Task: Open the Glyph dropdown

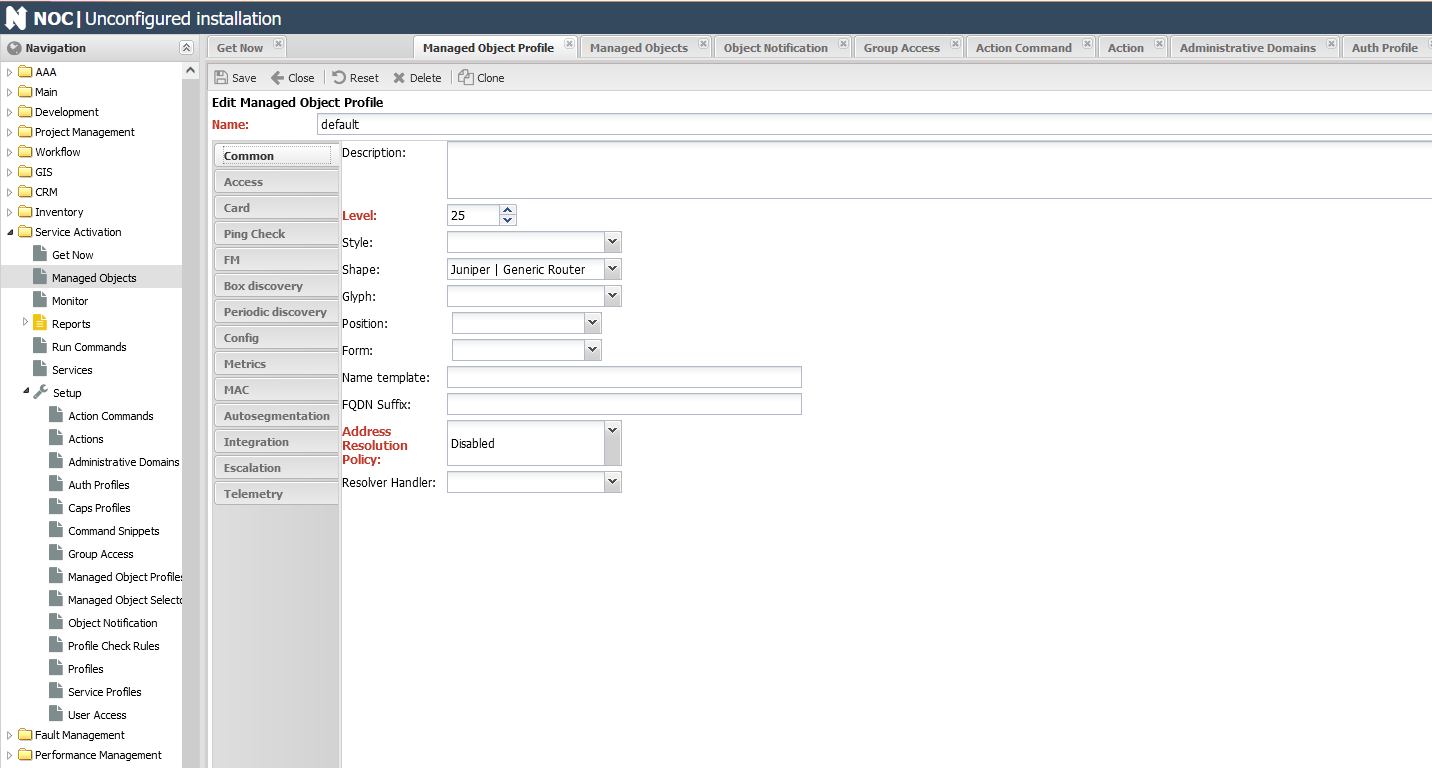Action: 613,296
